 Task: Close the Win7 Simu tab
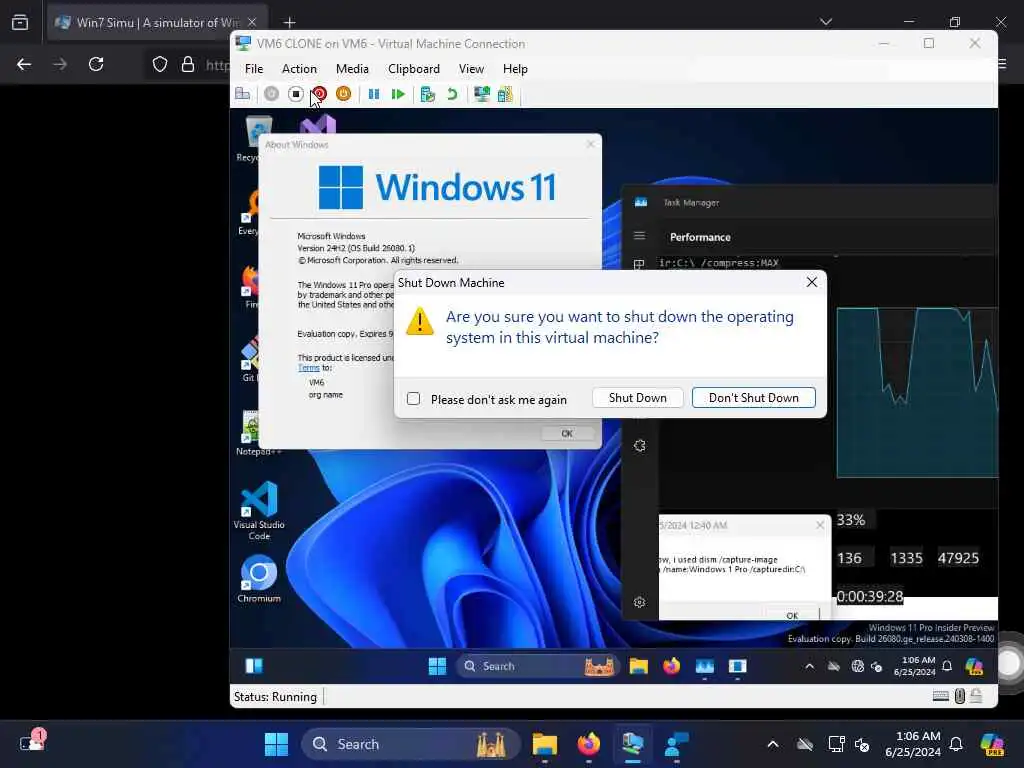tap(252, 22)
